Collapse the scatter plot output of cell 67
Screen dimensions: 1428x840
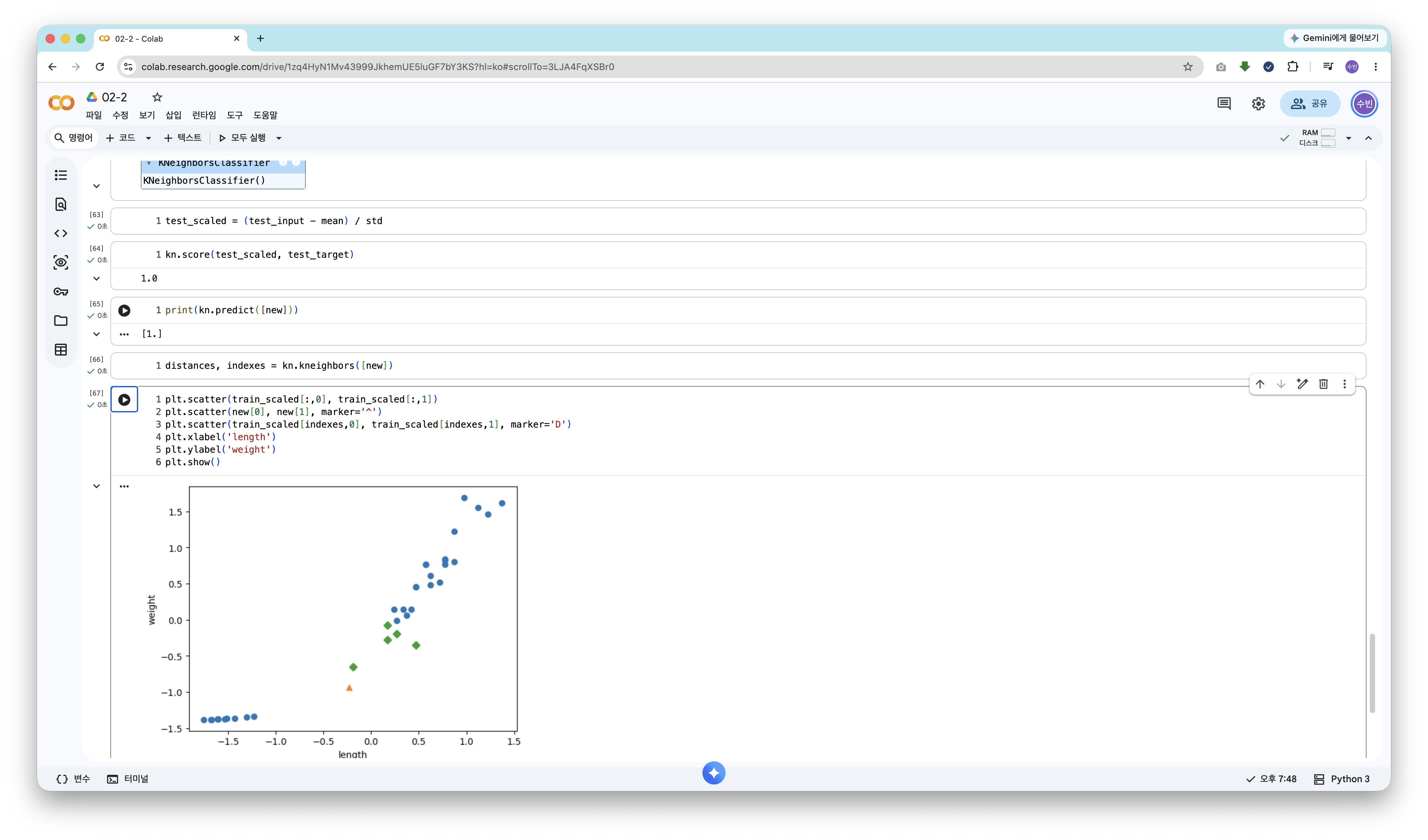click(96, 486)
